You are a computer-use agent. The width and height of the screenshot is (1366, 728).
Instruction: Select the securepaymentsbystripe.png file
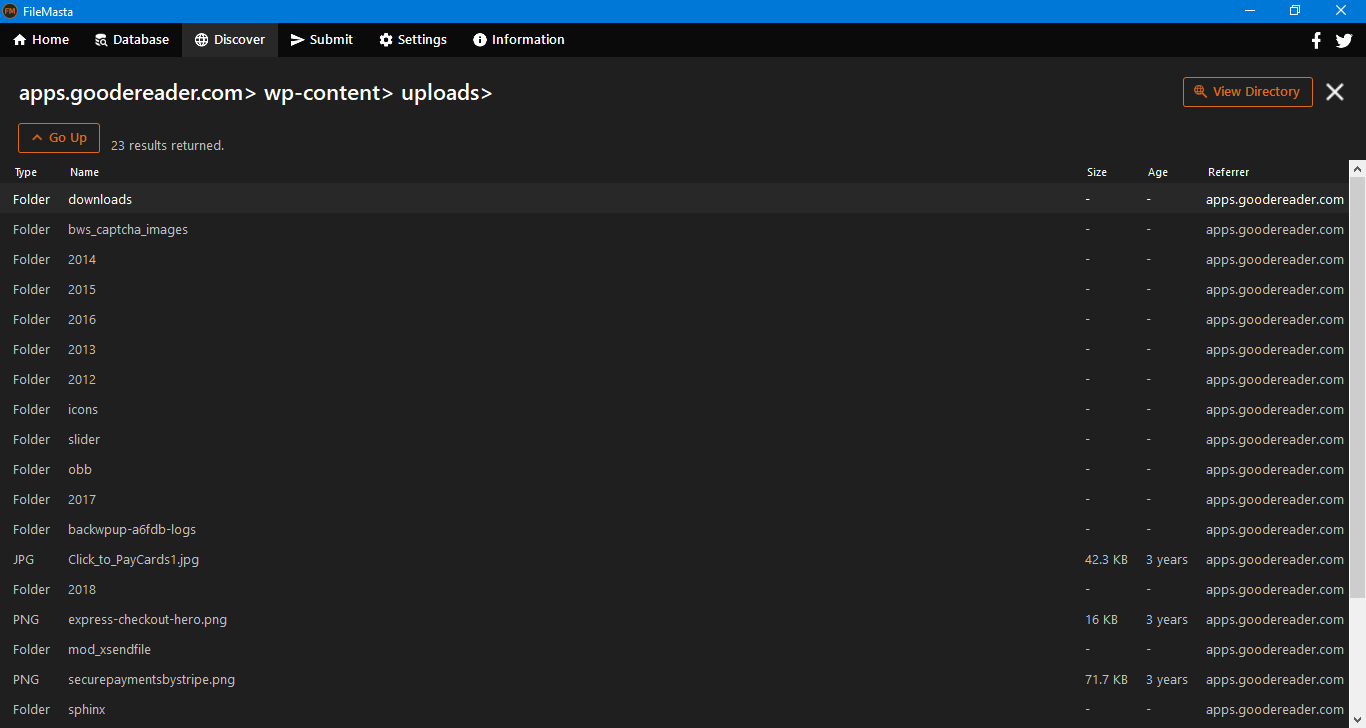tap(675, 679)
